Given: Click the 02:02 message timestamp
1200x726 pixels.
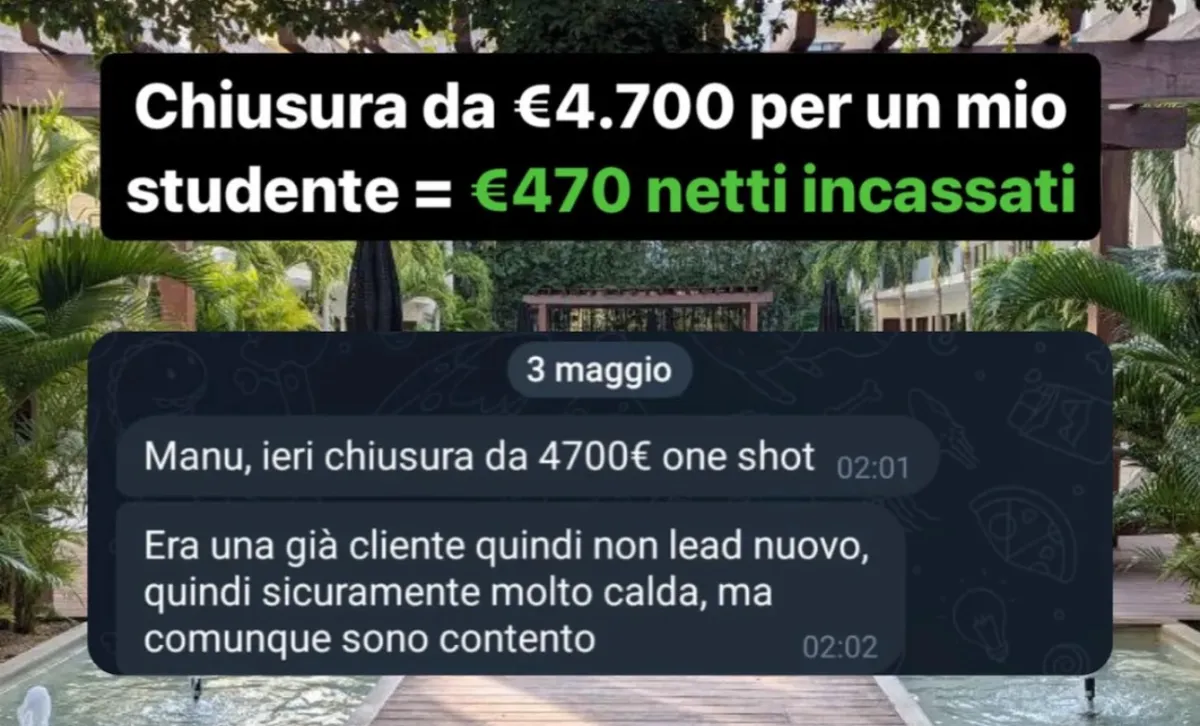Looking at the screenshot, I should [840, 647].
